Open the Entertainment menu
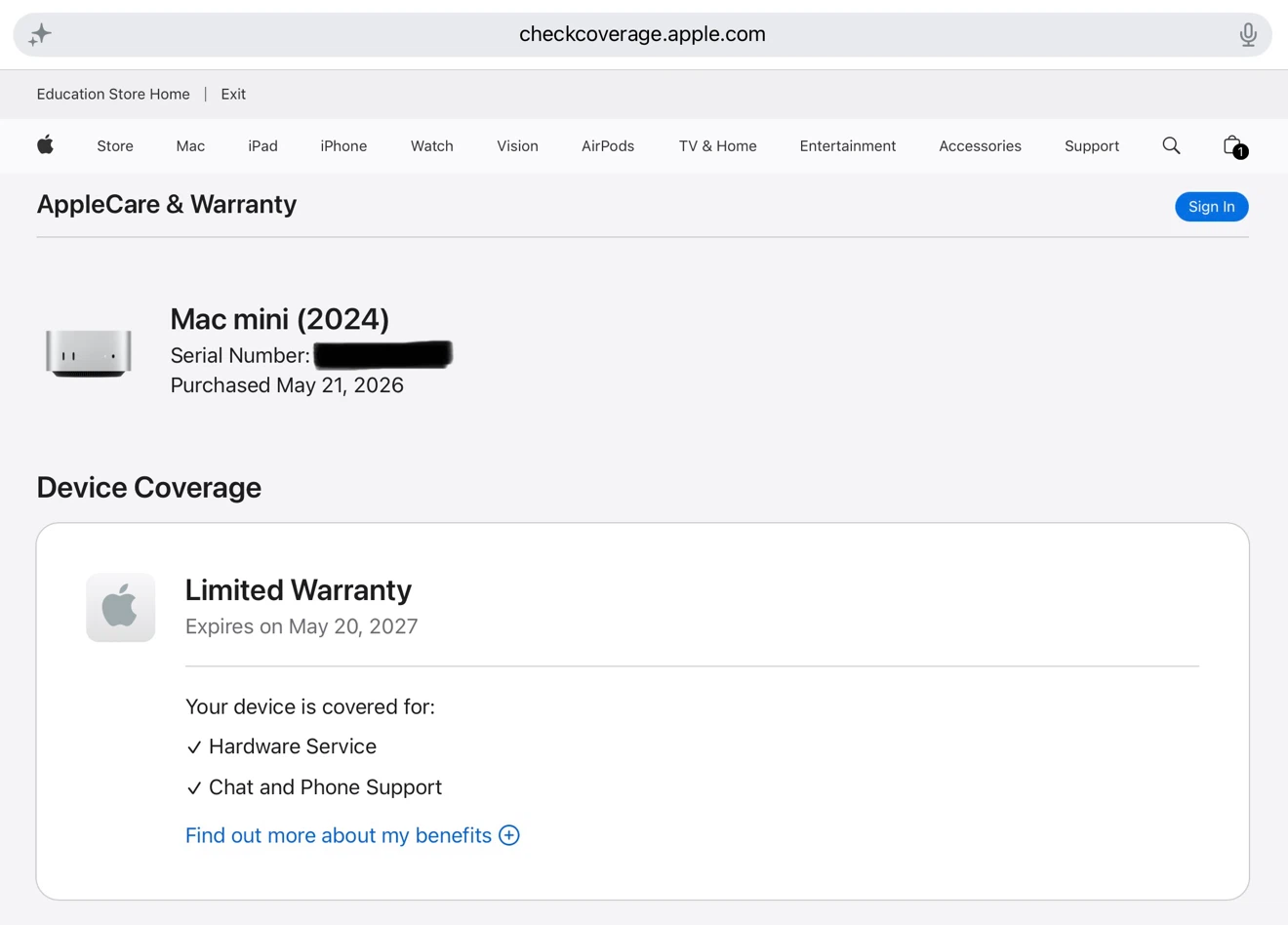 (847, 146)
